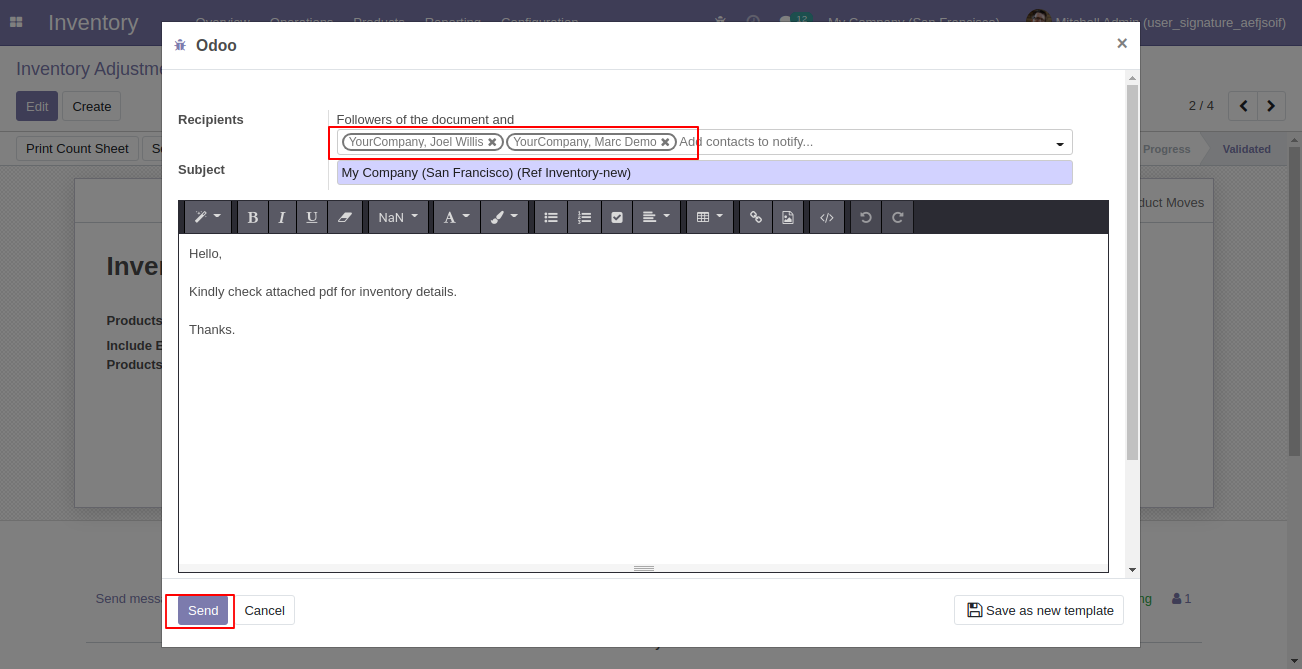Save message as new template
Screen dimensions: 1302x669
[x=1039, y=610]
